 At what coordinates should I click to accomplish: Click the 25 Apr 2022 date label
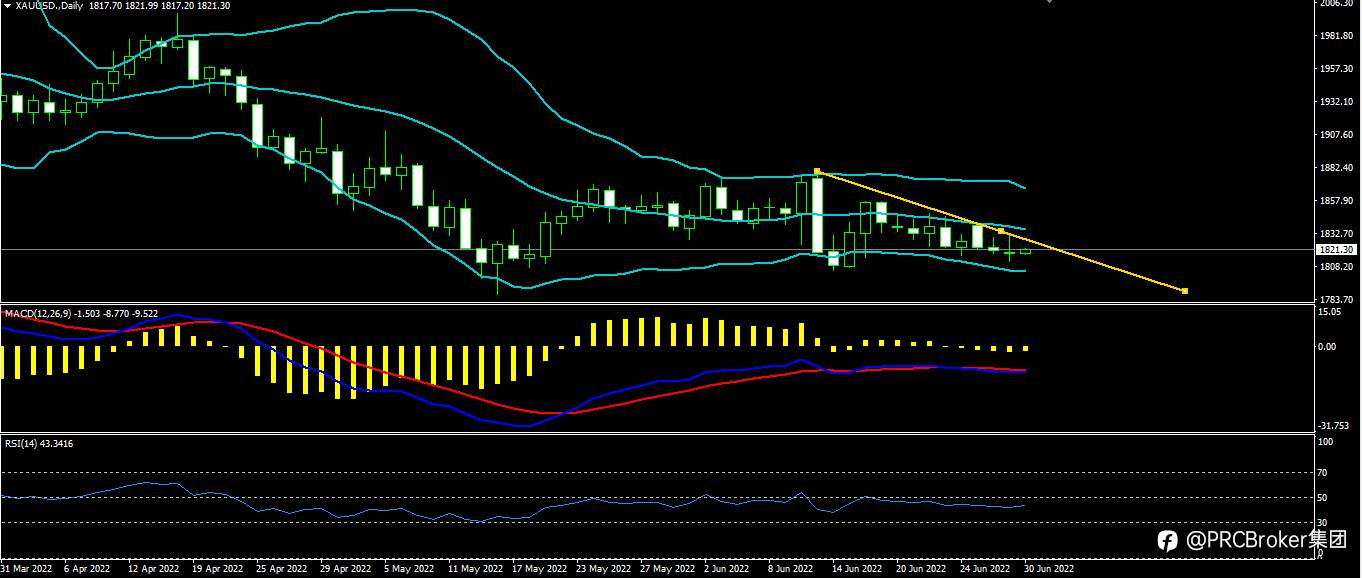click(281, 569)
